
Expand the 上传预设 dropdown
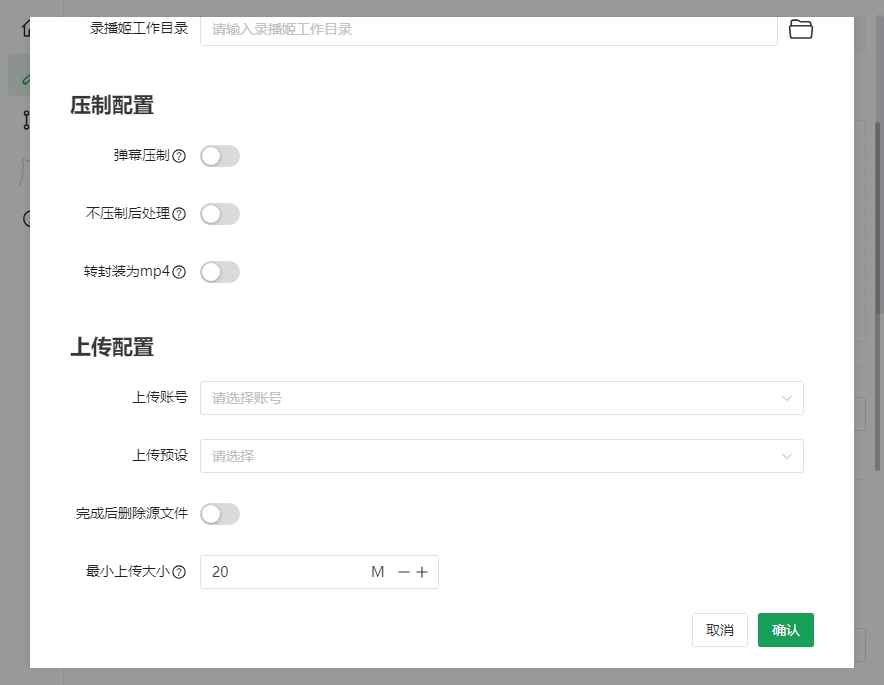point(501,456)
